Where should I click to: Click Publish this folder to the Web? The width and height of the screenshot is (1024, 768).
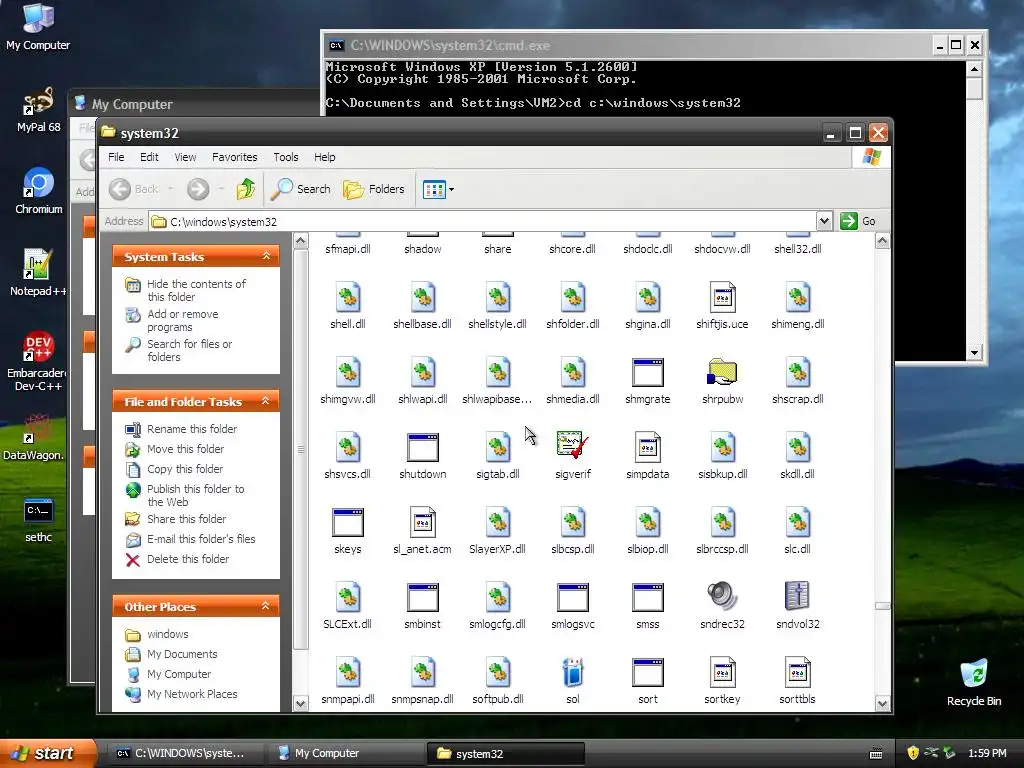196,495
